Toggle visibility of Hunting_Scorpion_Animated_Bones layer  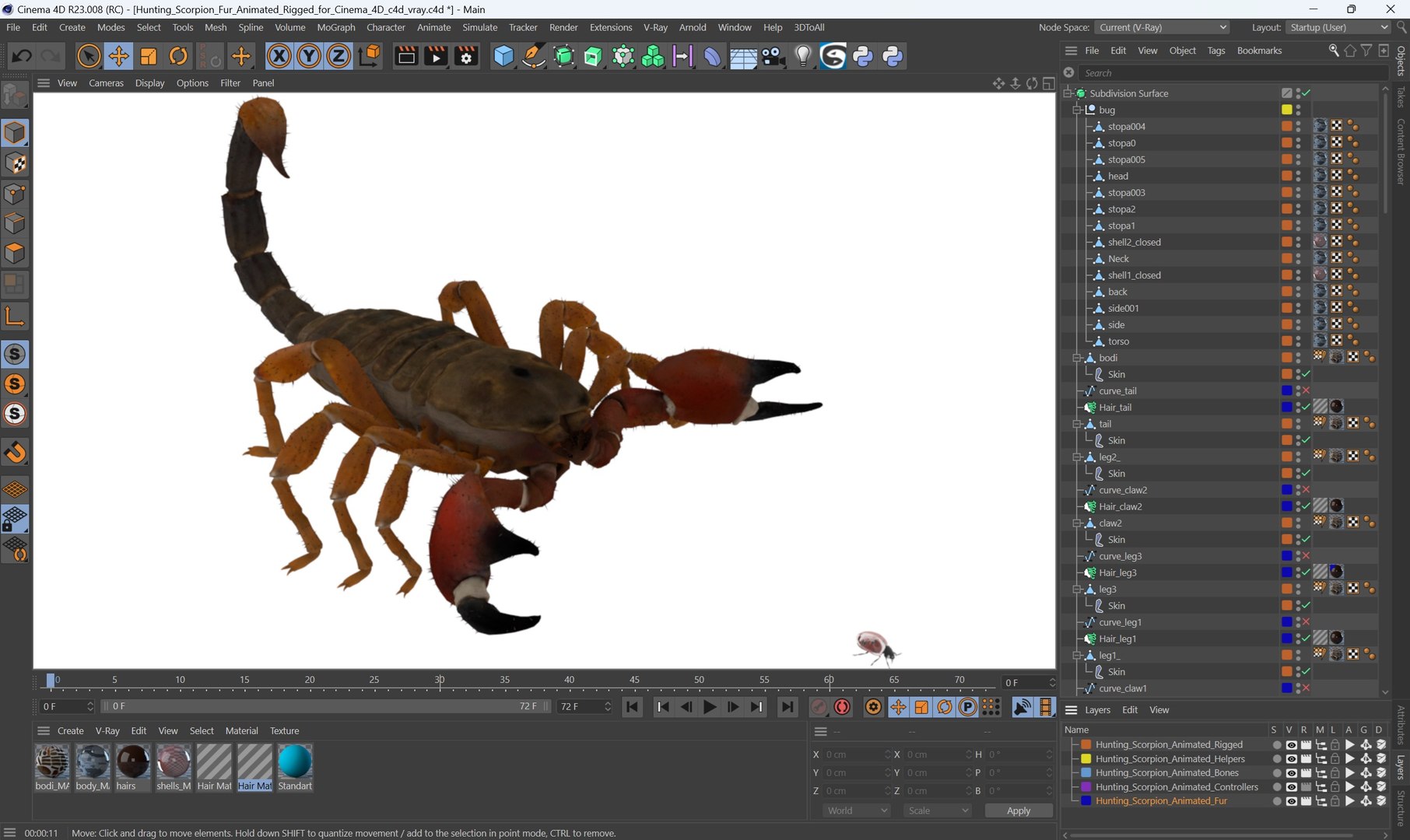(1291, 773)
